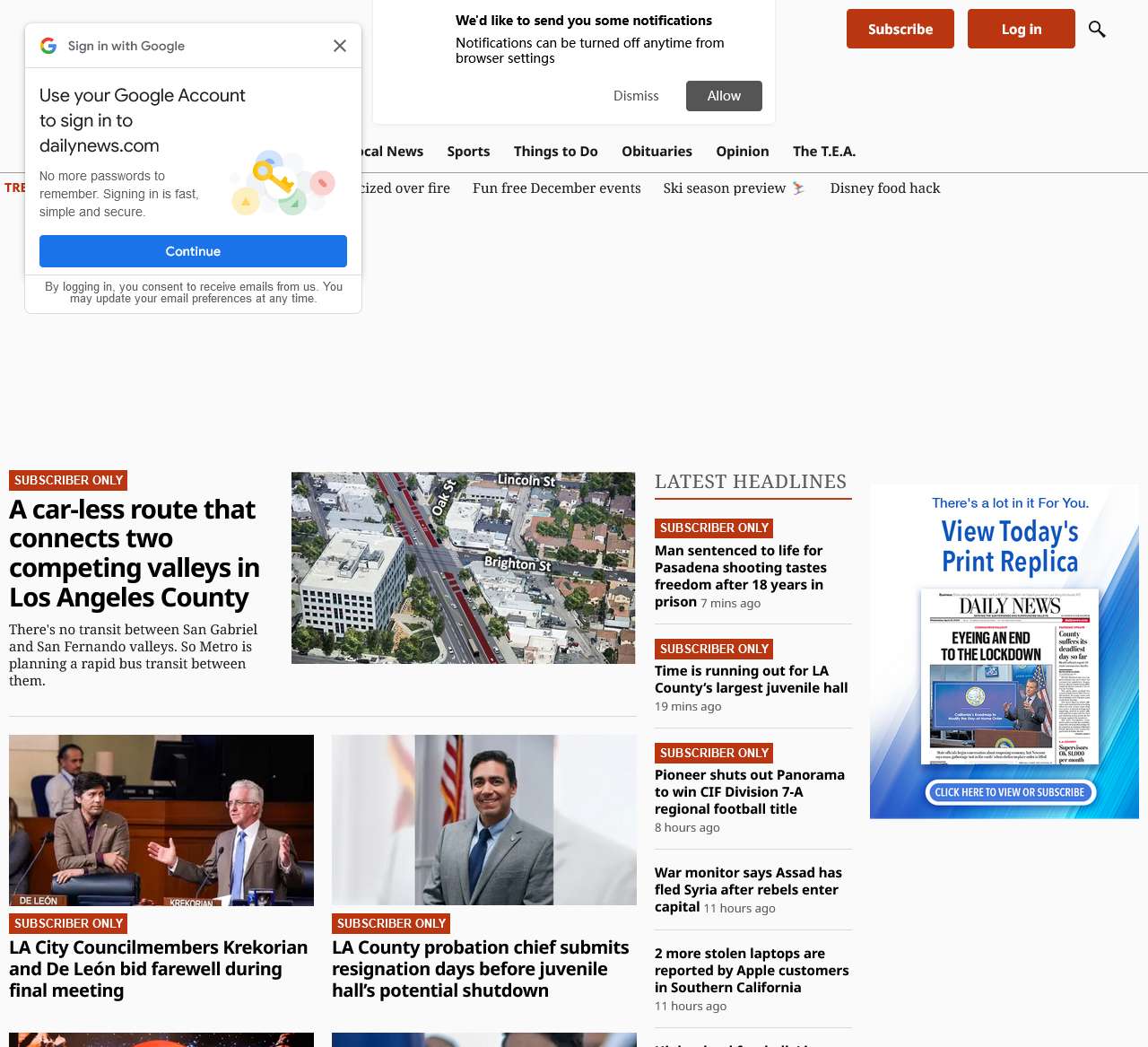Click Subscriber Only badge above probation chief article
1148x1047 pixels.
(x=391, y=923)
